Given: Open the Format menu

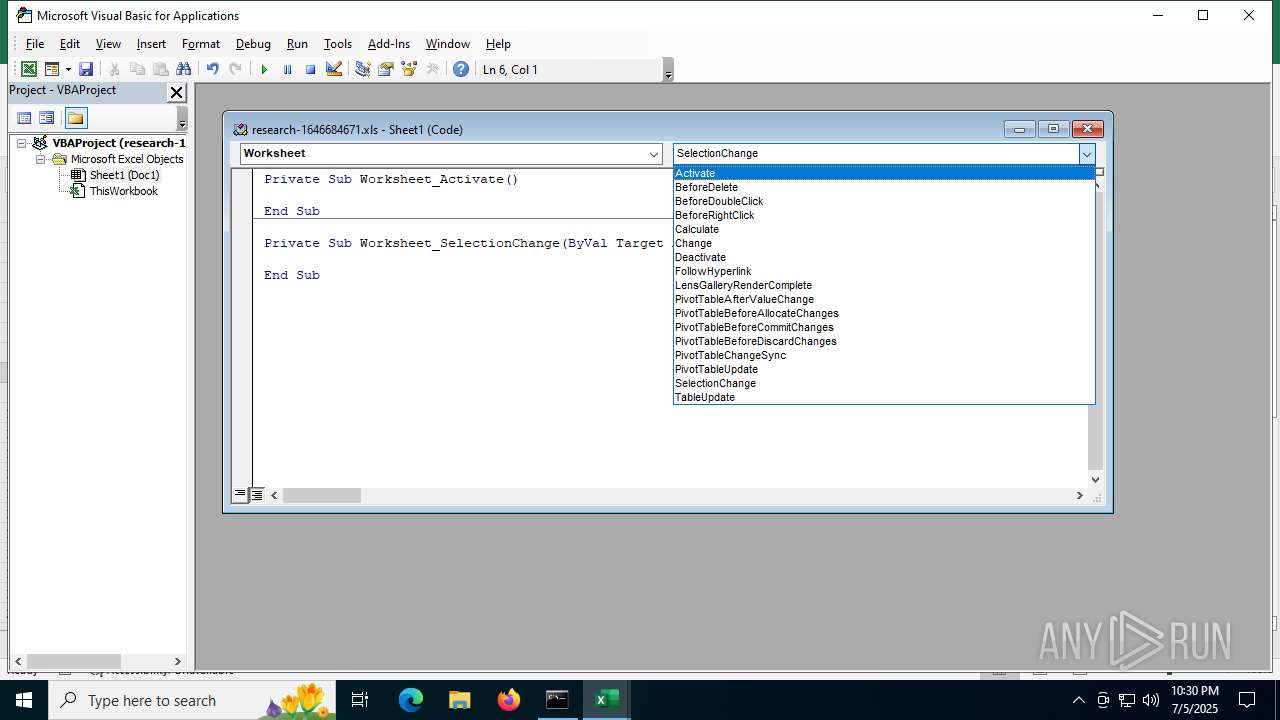Looking at the screenshot, I should (x=201, y=44).
